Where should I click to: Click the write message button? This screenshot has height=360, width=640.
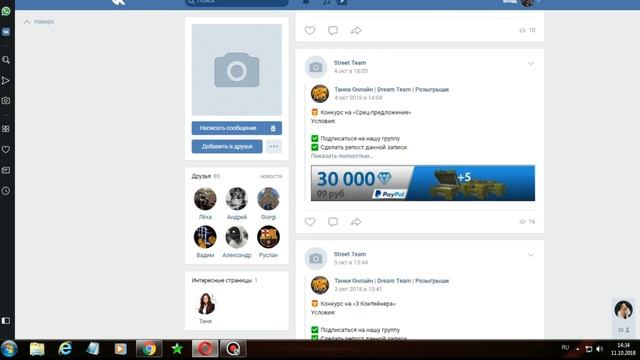tap(228, 128)
